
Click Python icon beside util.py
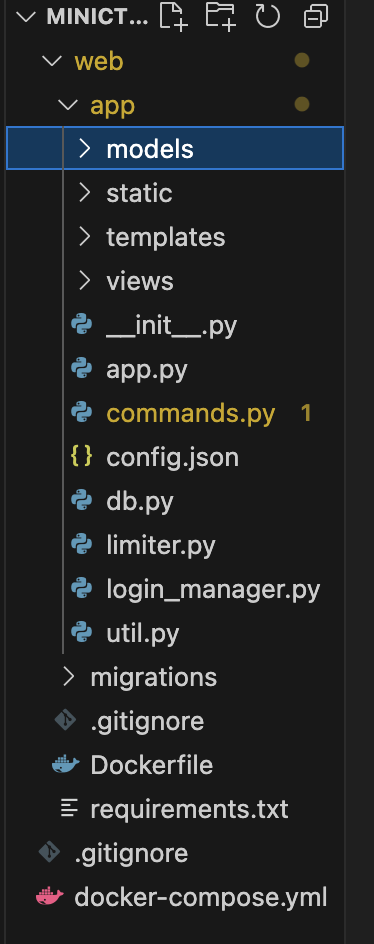point(81,633)
